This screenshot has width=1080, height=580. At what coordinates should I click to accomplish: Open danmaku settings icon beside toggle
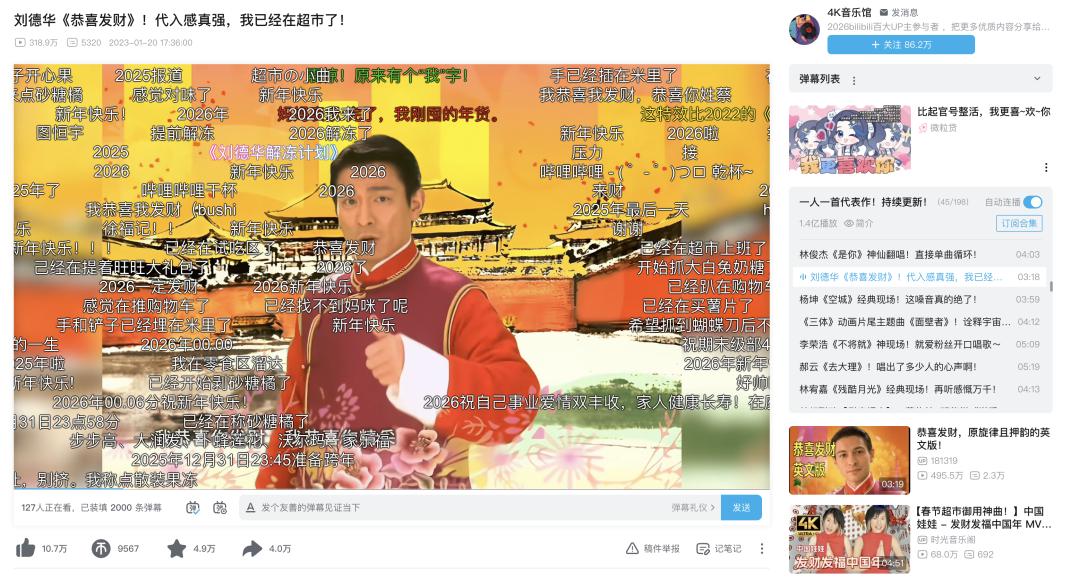(220, 508)
